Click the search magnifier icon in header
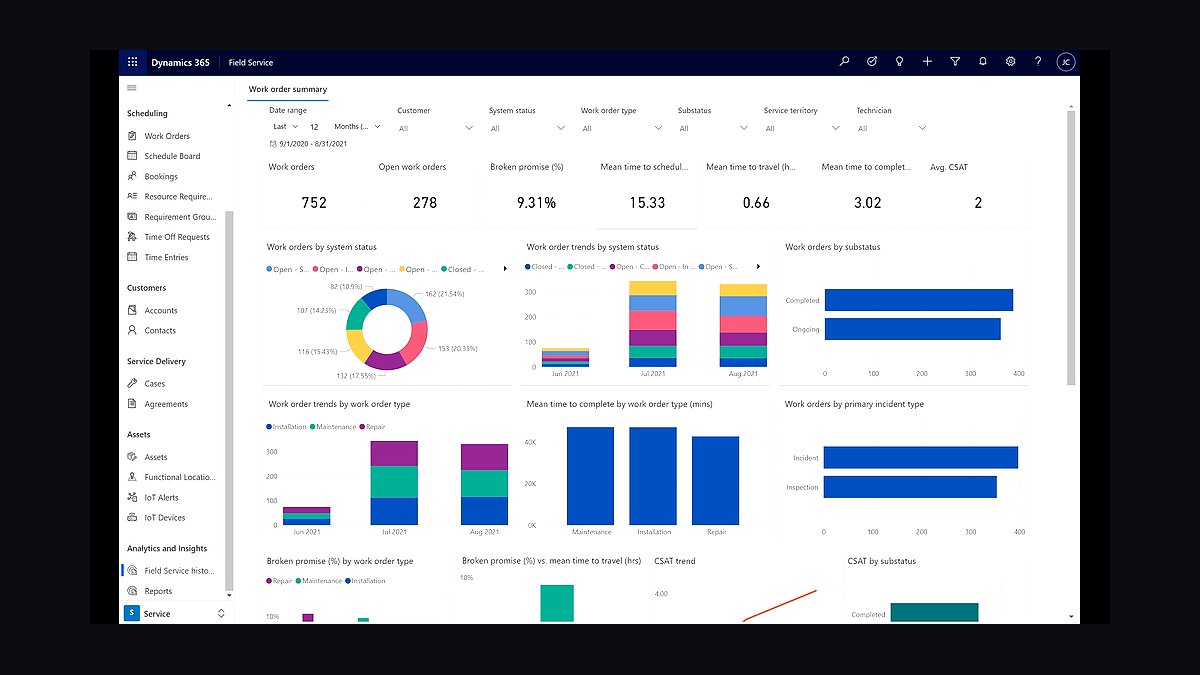This screenshot has height=675, width=1200. pos(844,62)
